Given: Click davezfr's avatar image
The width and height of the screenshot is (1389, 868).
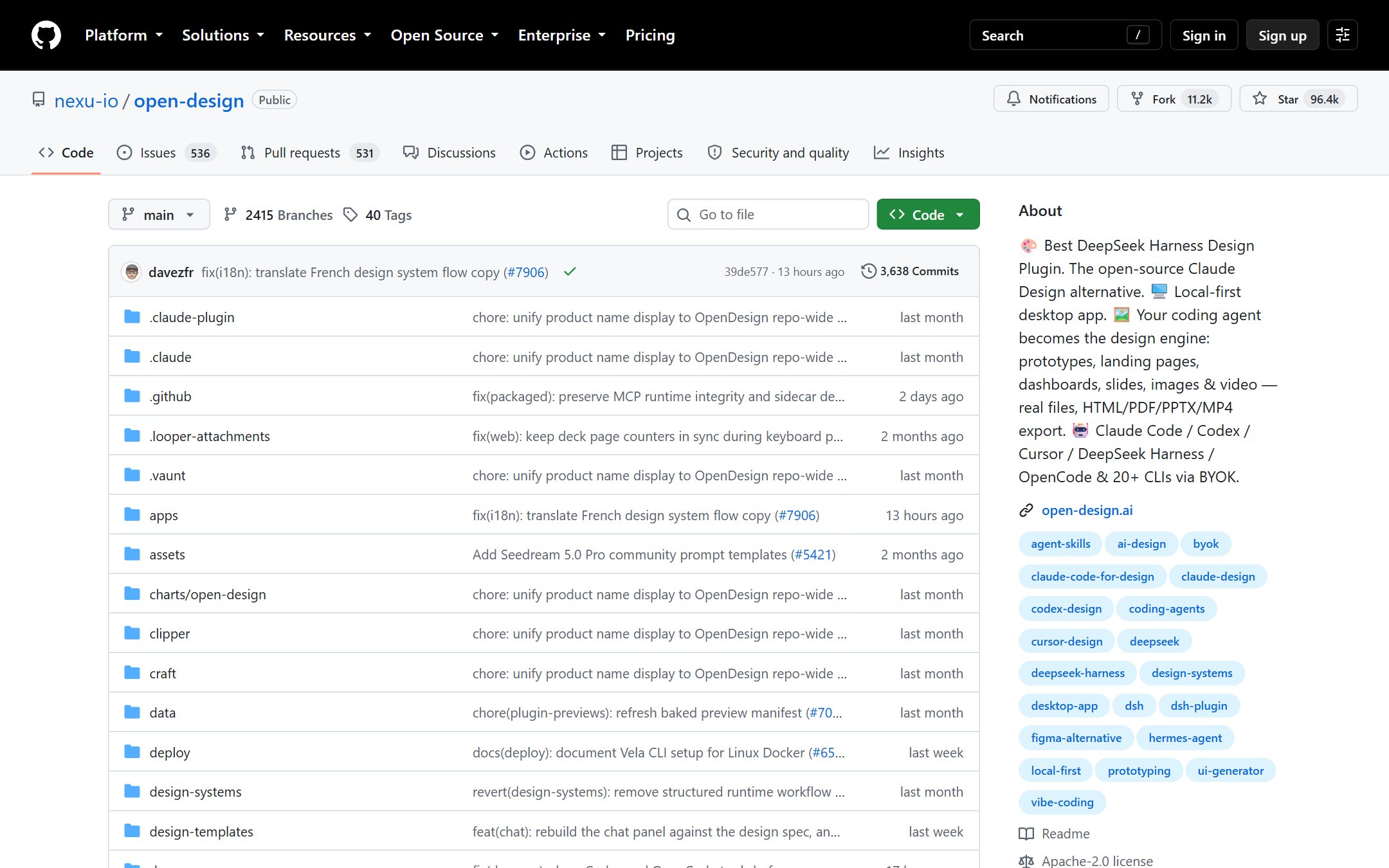Looking at the screenshot, I should tap(132, 272).
